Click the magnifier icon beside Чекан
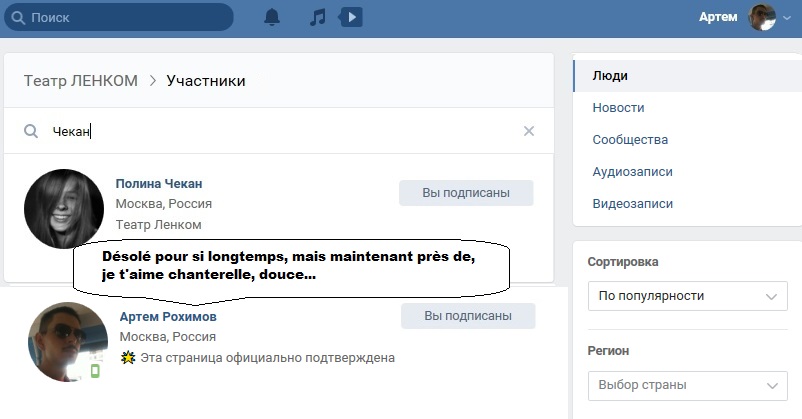Screen dimensions: 802x419 coord(31,131)
